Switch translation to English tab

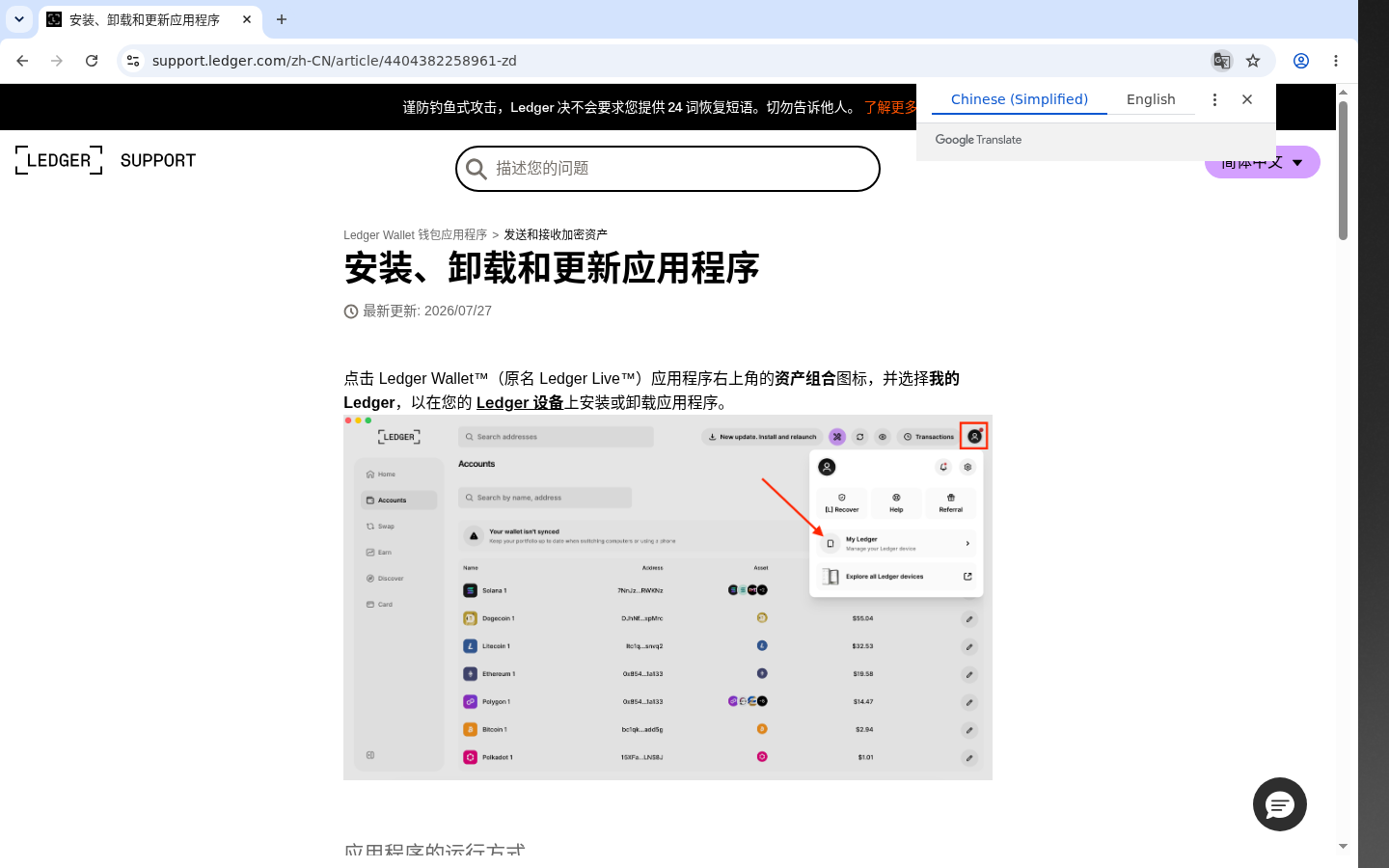point(1151,99)
